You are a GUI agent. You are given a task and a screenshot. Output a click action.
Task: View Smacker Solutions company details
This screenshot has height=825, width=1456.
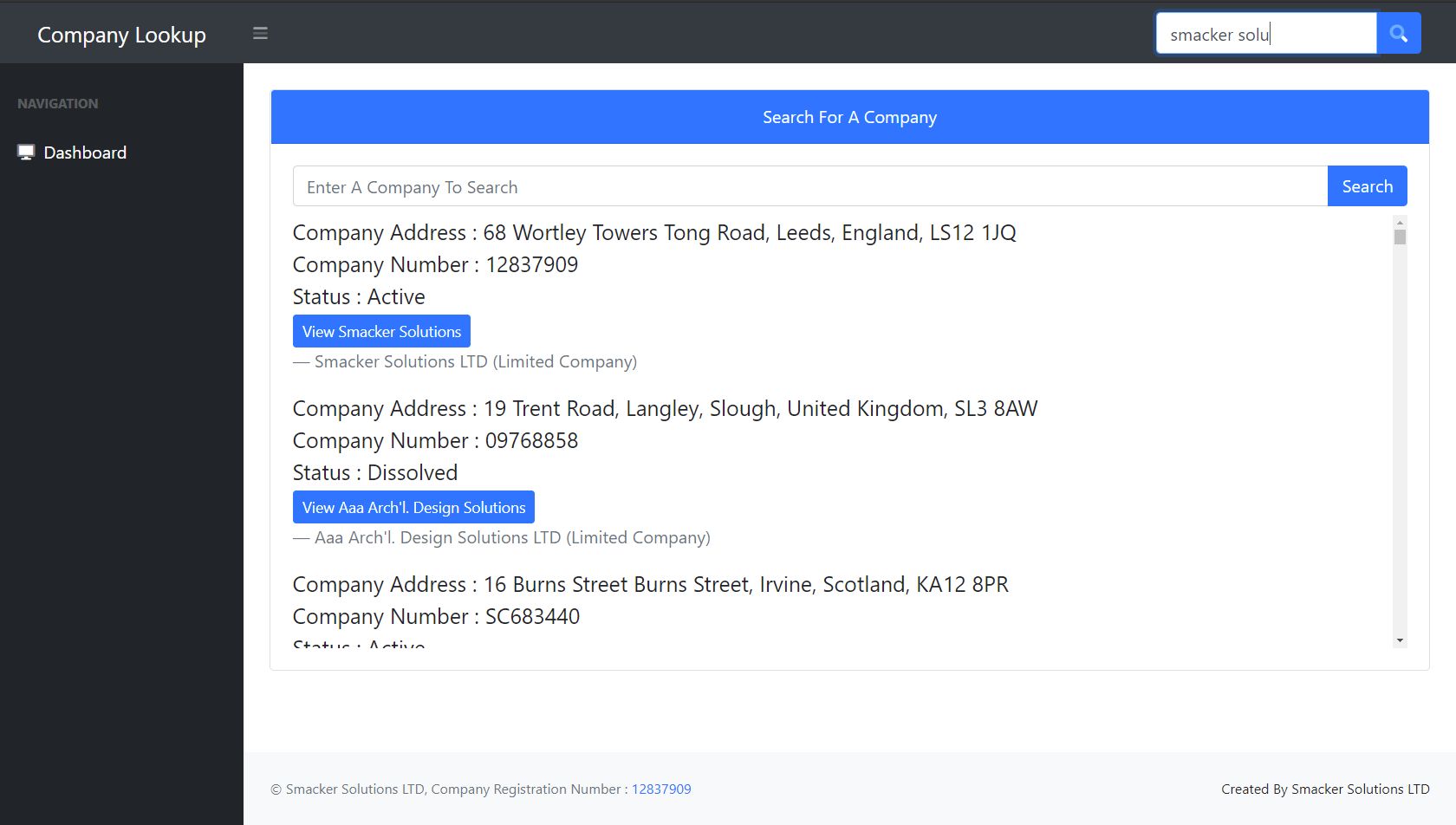click(381, 331)
